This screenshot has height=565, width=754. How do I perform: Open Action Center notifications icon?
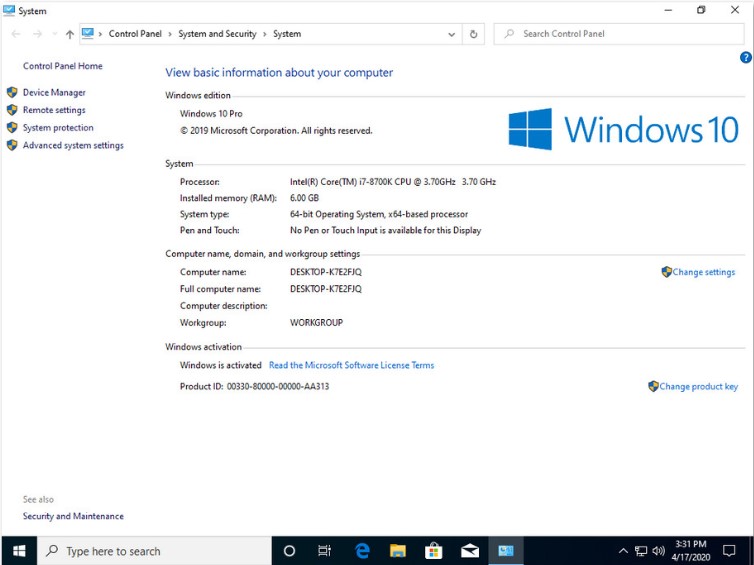pos(729,551)
